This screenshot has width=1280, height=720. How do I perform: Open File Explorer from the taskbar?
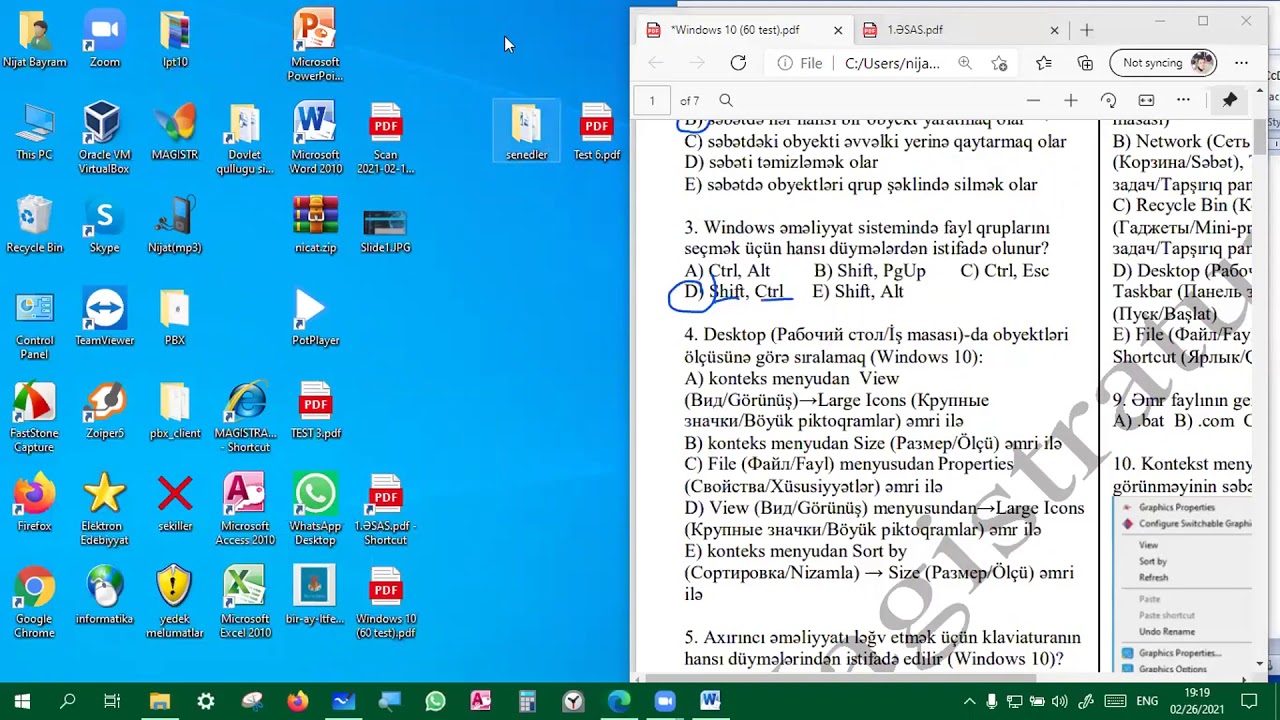point(159,701)
